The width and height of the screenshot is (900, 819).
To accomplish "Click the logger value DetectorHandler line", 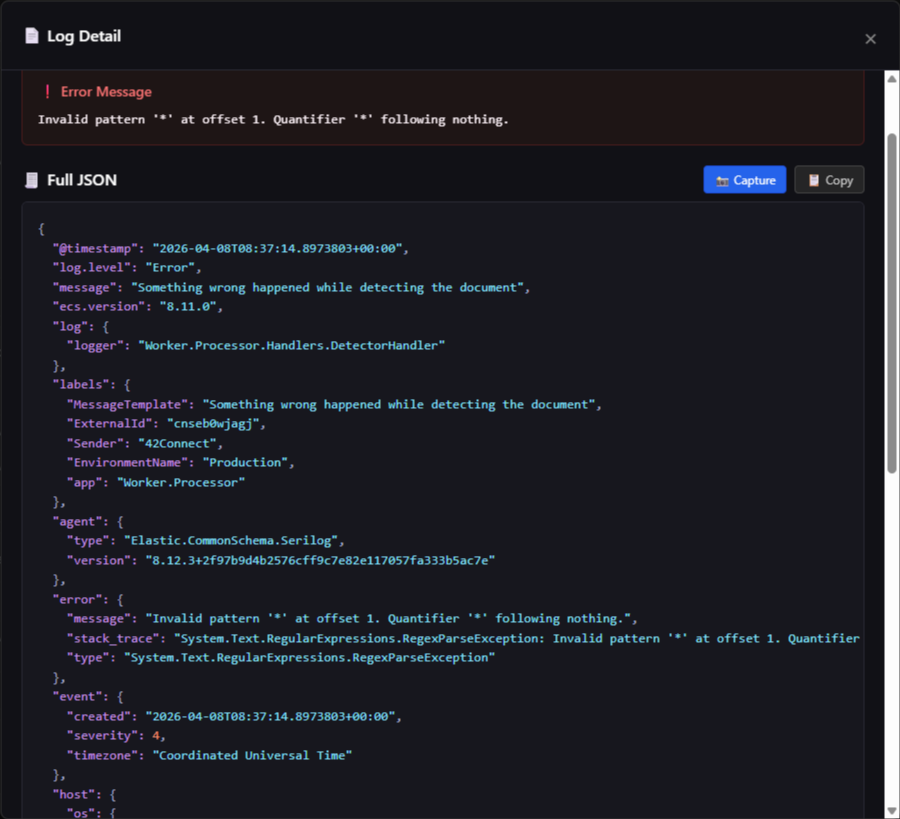I will 292,346.
